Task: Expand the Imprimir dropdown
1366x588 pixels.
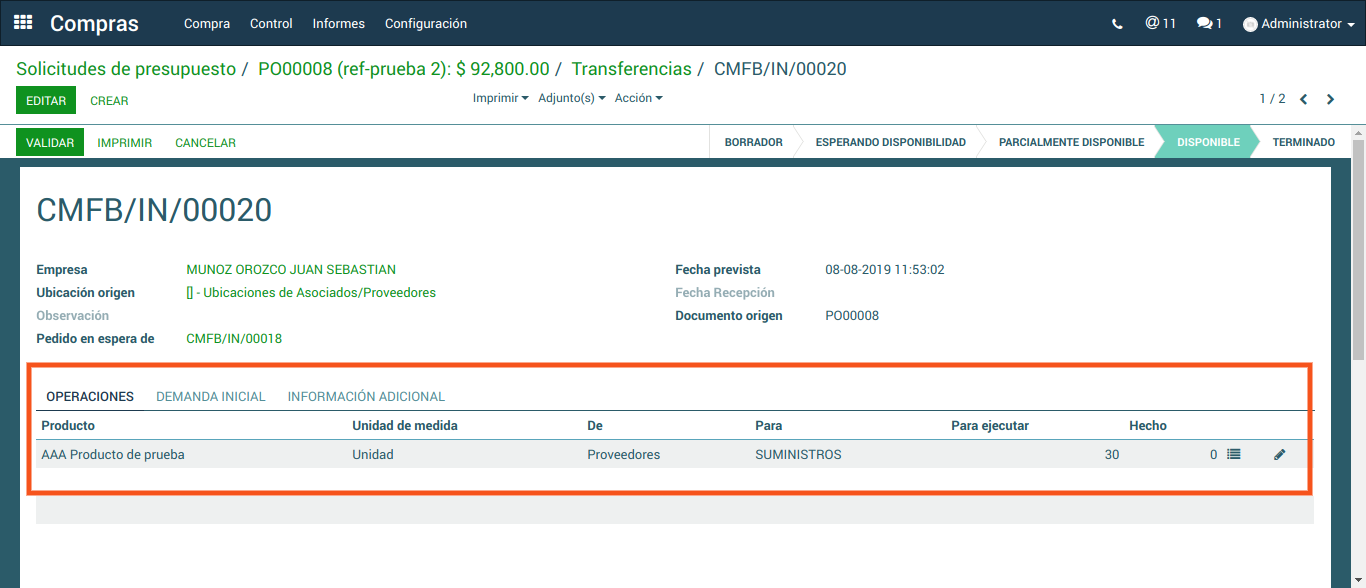Action: tap(500, 98)
